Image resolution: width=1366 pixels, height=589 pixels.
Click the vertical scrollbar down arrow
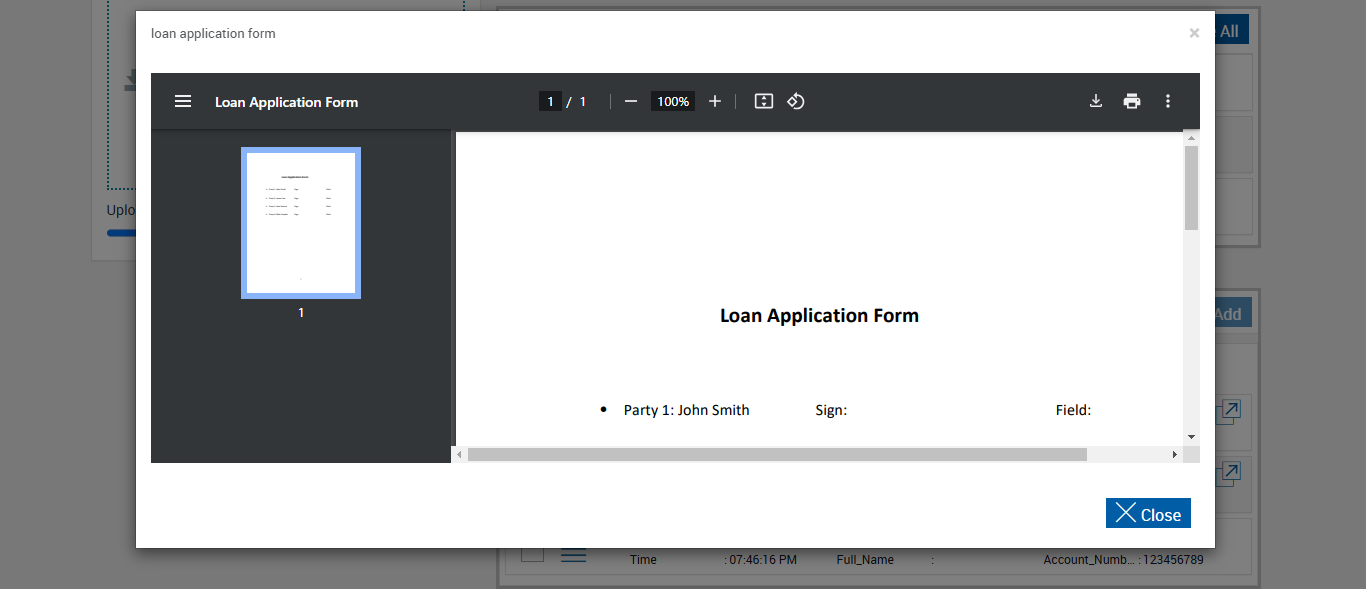(1191, 437)
